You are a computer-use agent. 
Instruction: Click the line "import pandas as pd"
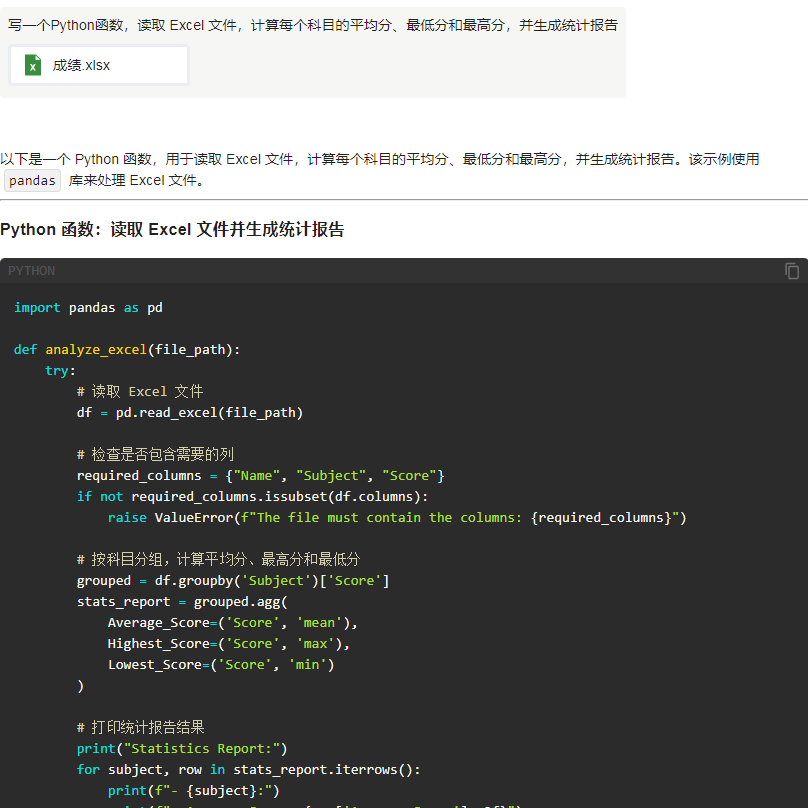point(88,308)
